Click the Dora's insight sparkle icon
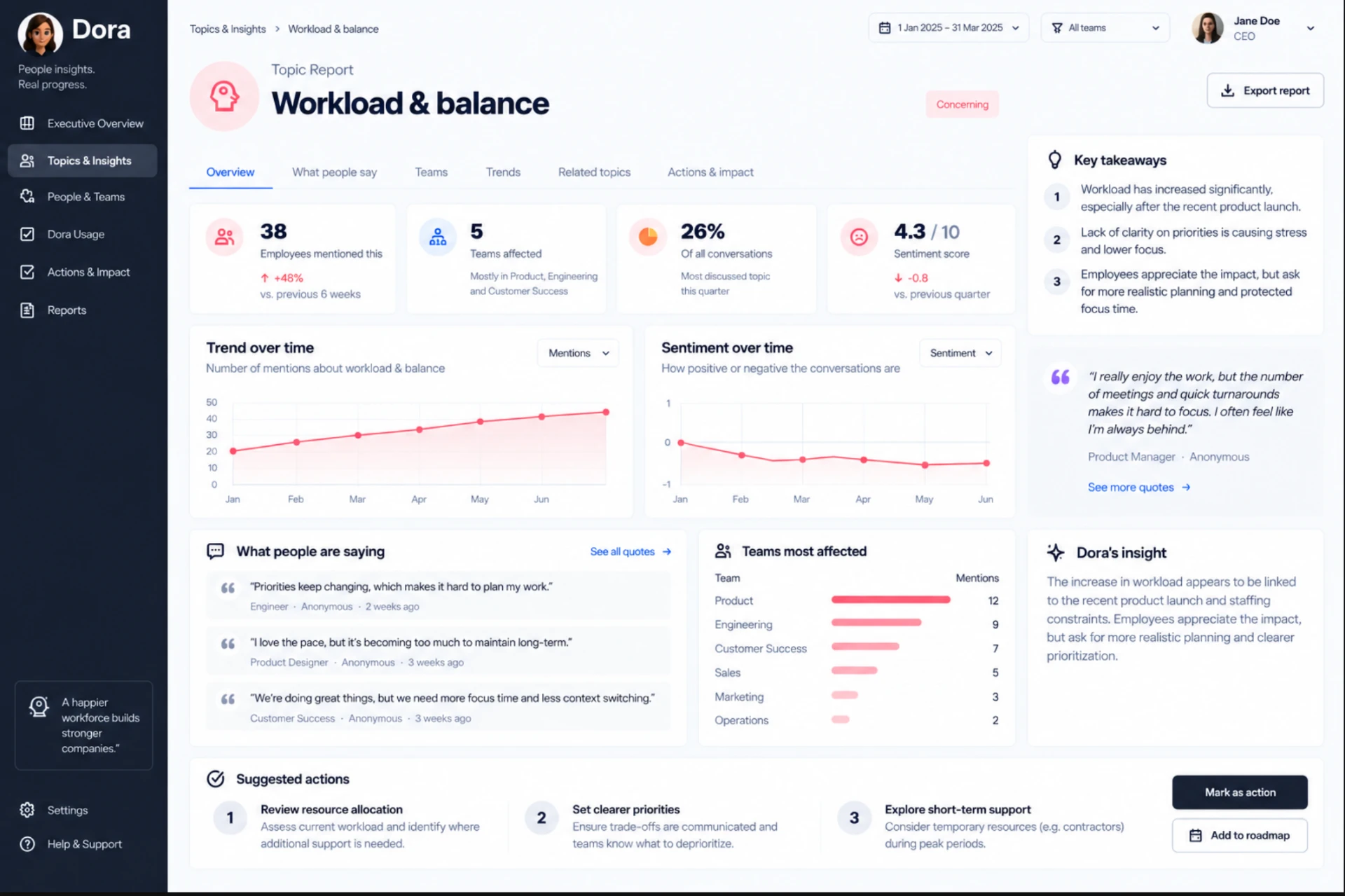1345x896 pixels. (1056, 552)
